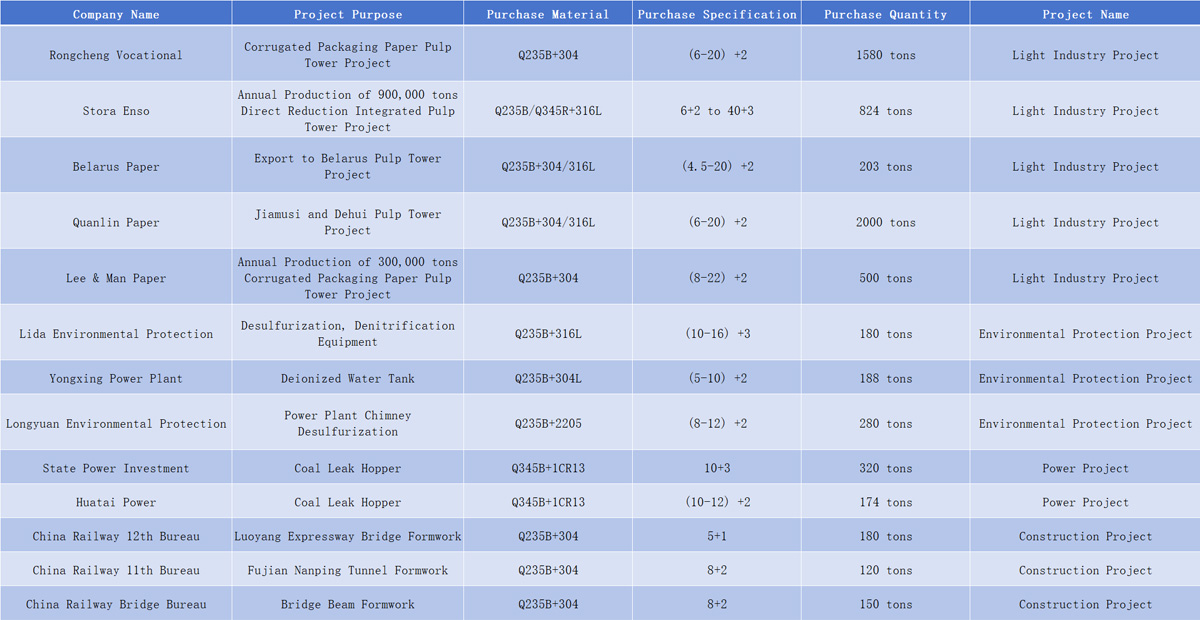Click the Power Plant Chimney Desulfurization cell
Viewport: 1200px width, 620px height.
point(348,423)
